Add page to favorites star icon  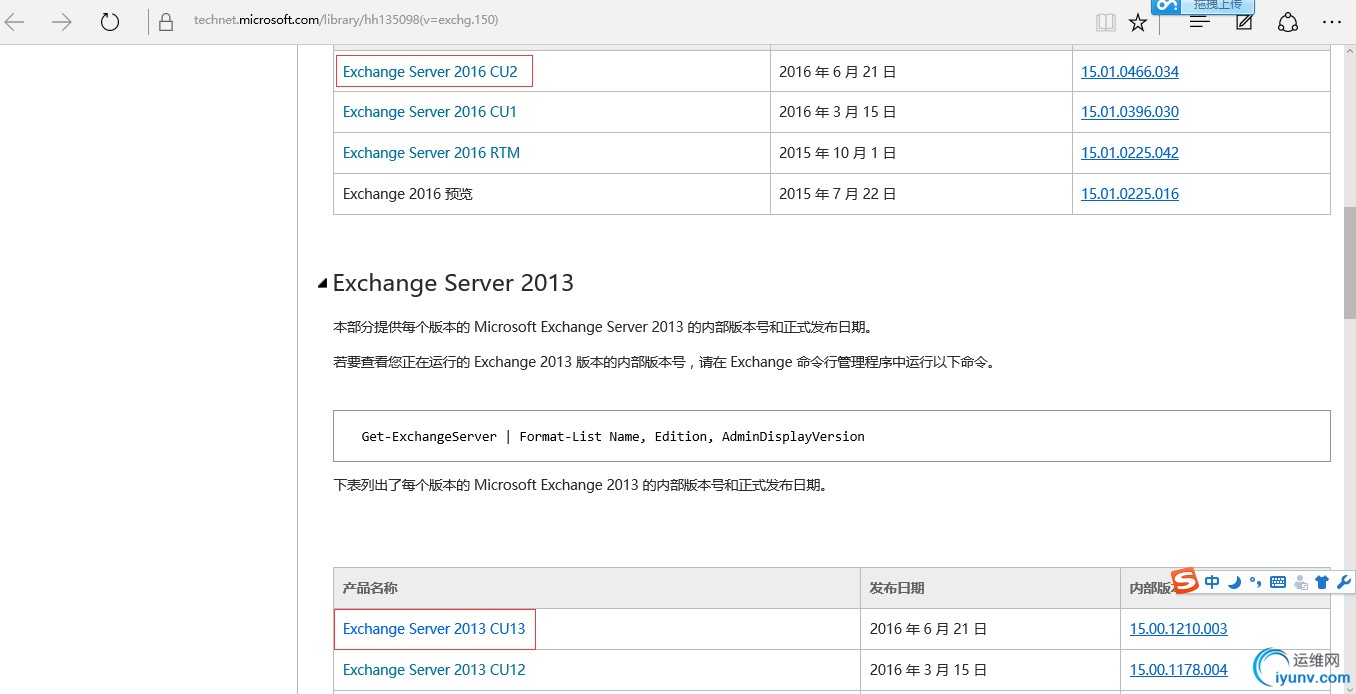[x=1138, y=22]
